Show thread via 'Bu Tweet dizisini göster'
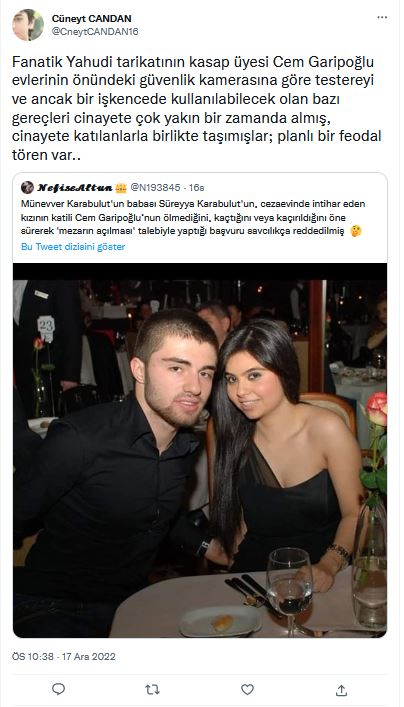Screen dimensions: 404x707 click(x=73, y=247)
